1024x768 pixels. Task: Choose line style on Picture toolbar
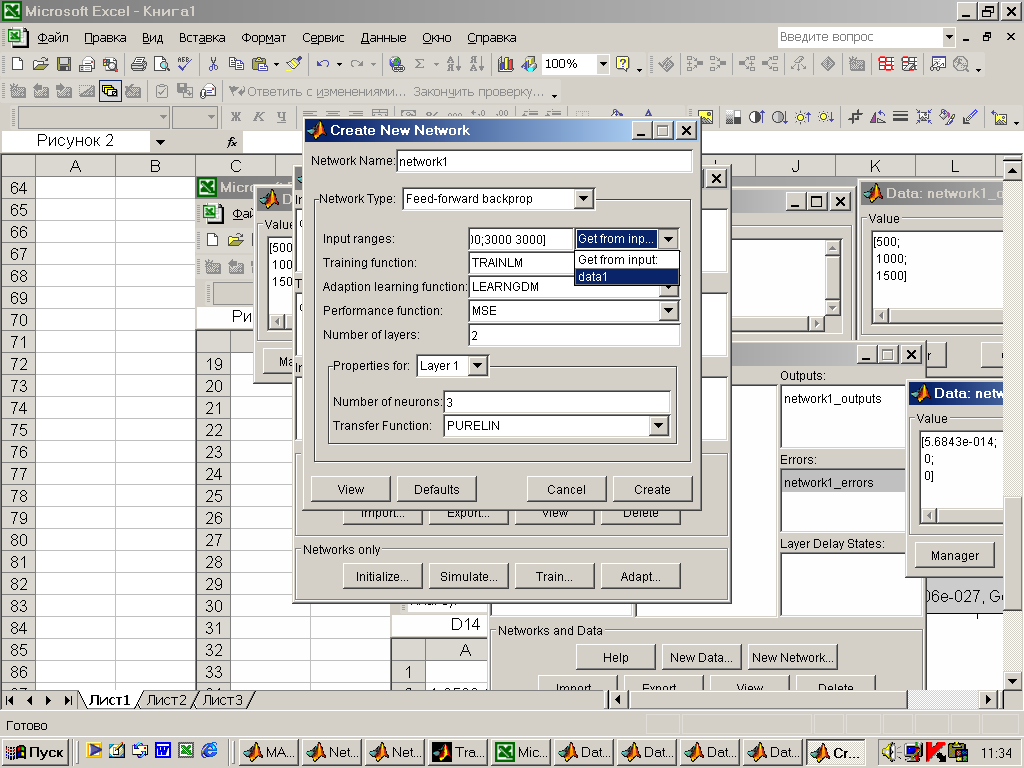pos(900,117)
